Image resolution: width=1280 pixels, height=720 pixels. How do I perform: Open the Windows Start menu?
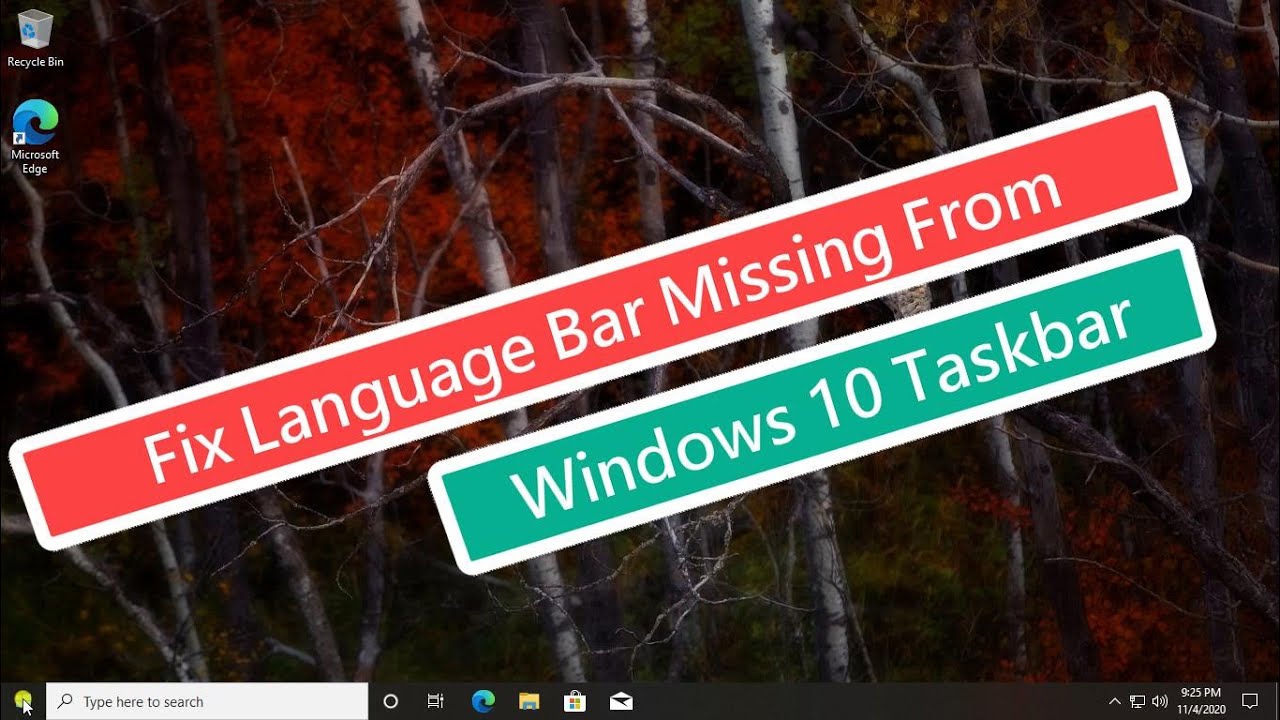(x=23, y=701)
